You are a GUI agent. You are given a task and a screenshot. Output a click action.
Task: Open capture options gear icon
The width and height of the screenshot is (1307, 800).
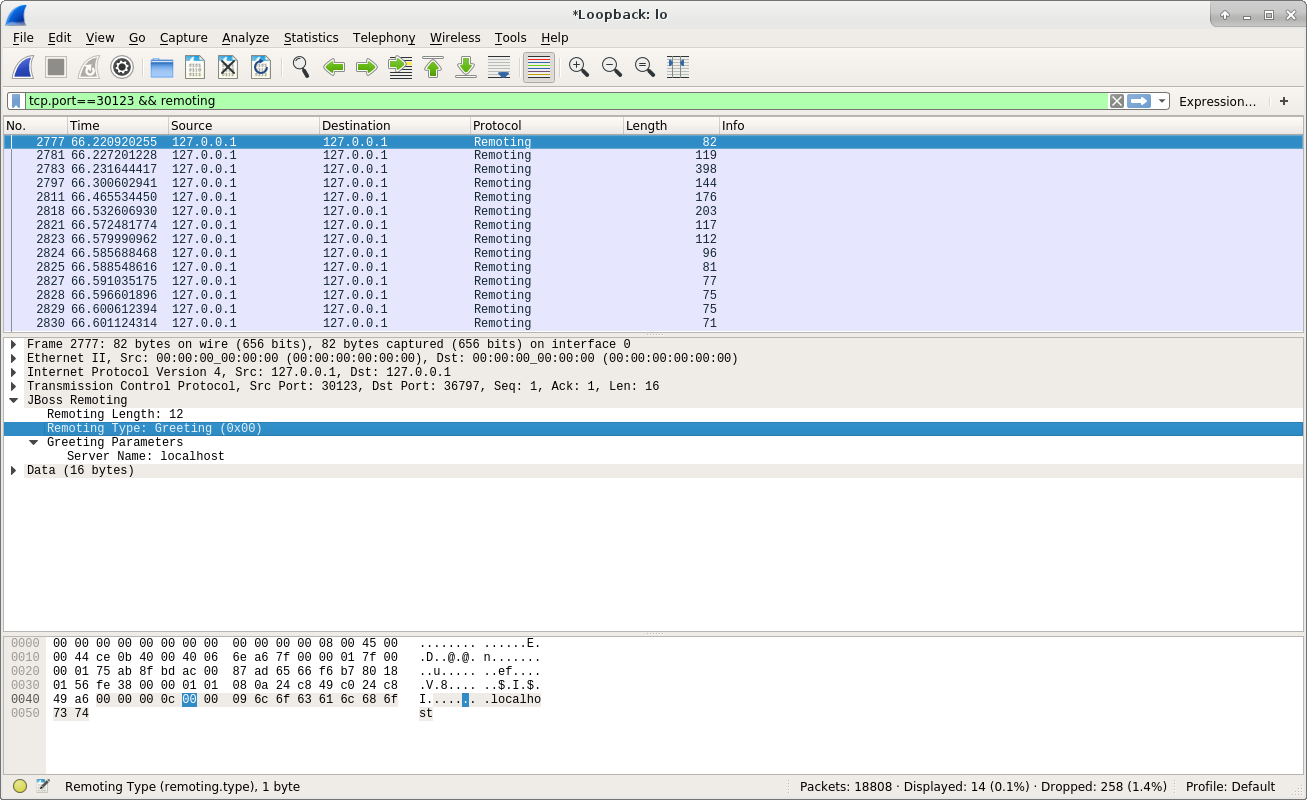point(122,67)
